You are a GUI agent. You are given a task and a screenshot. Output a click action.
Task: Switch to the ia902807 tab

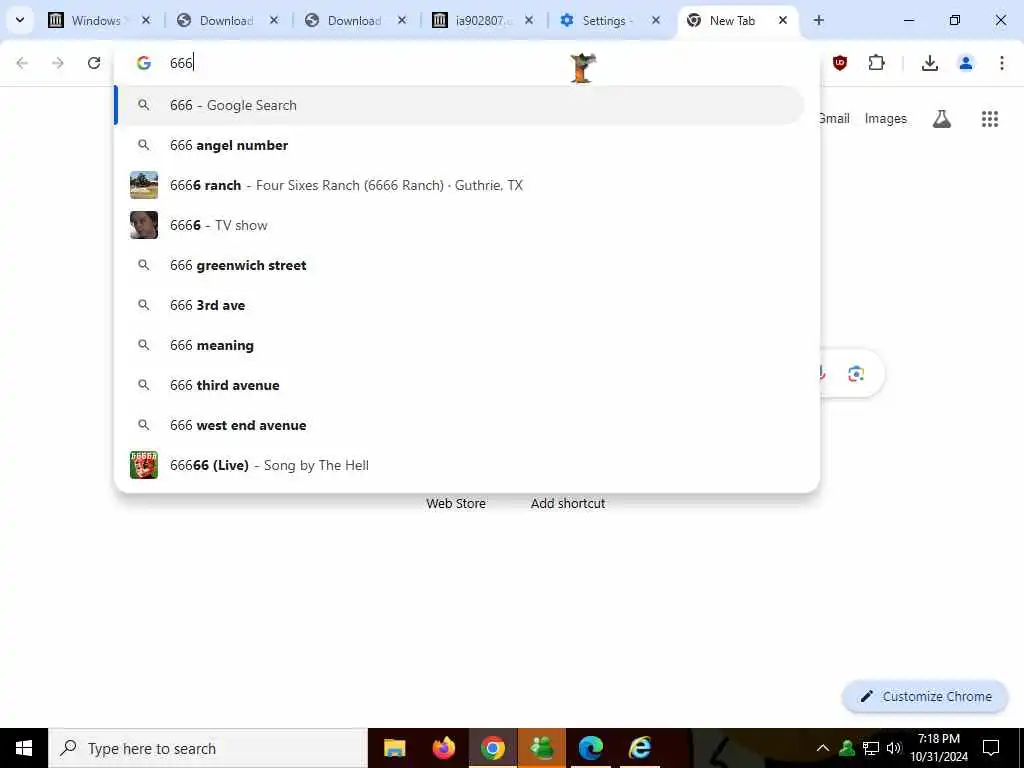[482, 21]
